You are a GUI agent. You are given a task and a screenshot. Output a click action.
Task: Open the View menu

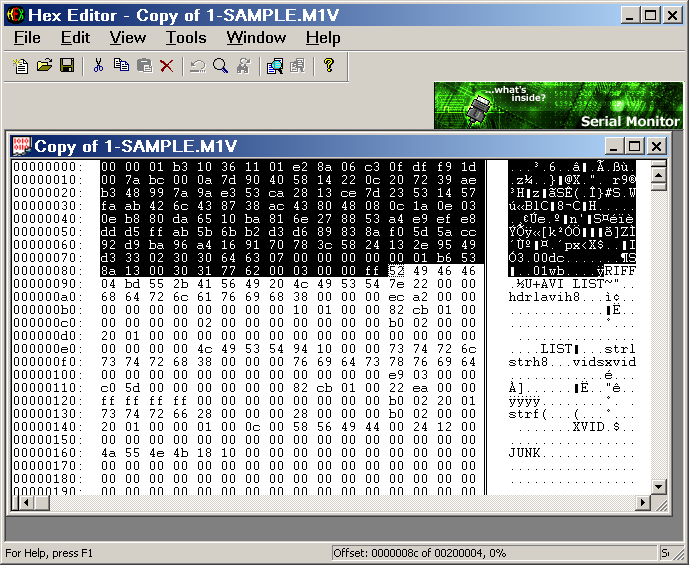(x=127, y=38)
